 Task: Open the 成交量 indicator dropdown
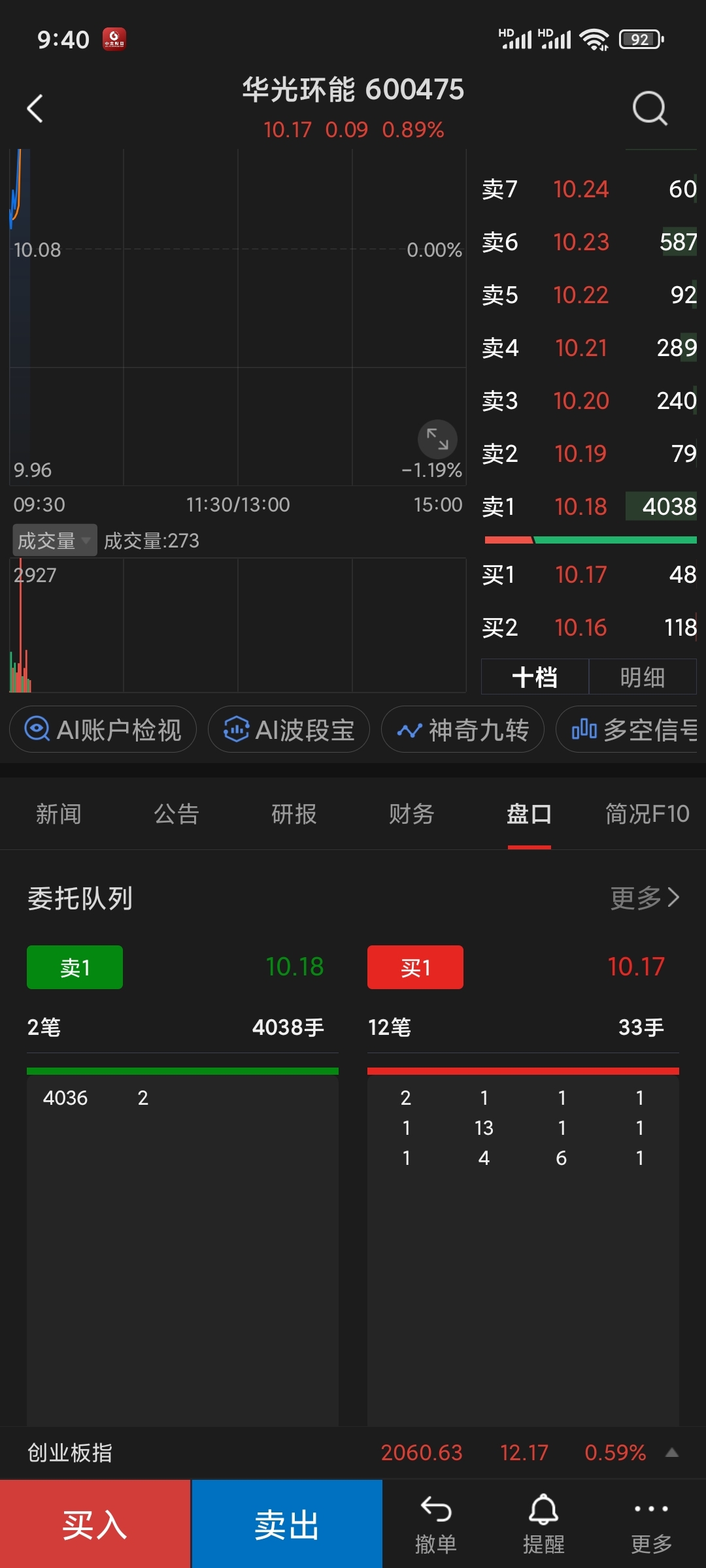click(x=55, y=540)
